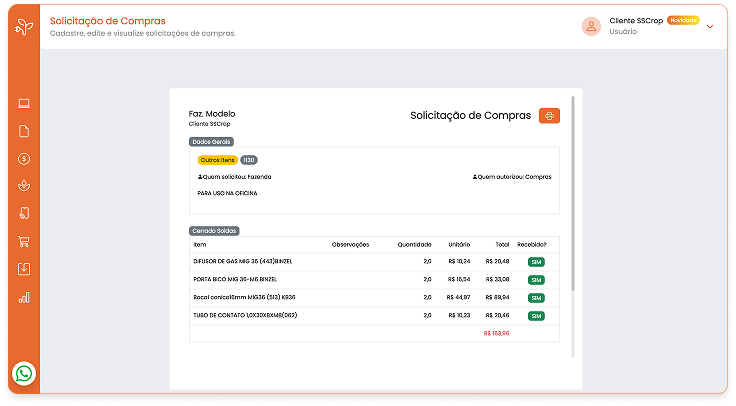The width and height of the screenshot is (736, 406).
Task: Open WhatsApp support chat button
Action: point(24,374)
